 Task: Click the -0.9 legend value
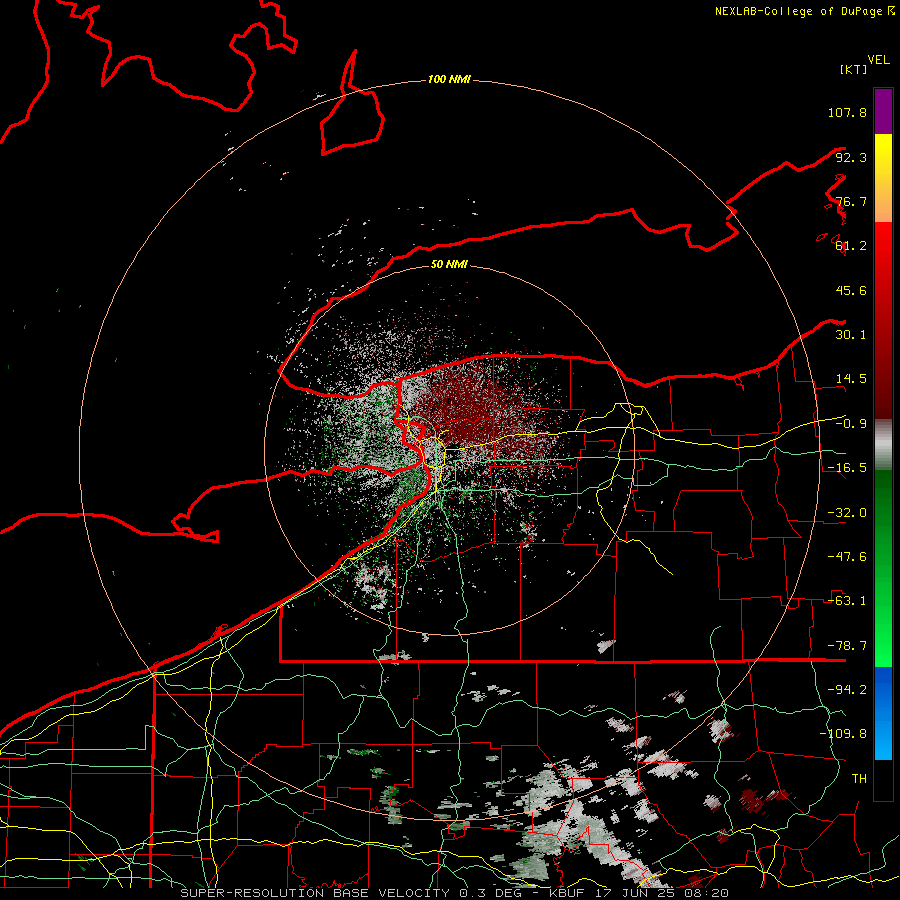click(851, 424)
